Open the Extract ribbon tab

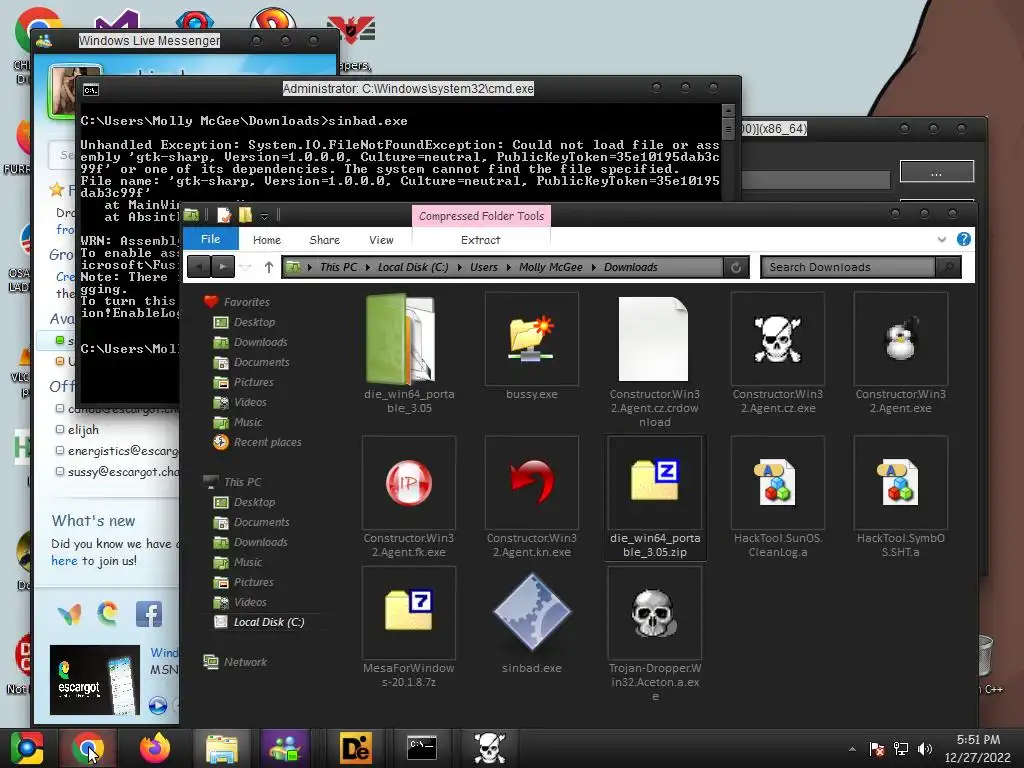pyautogui.click(x=480, y=240)
